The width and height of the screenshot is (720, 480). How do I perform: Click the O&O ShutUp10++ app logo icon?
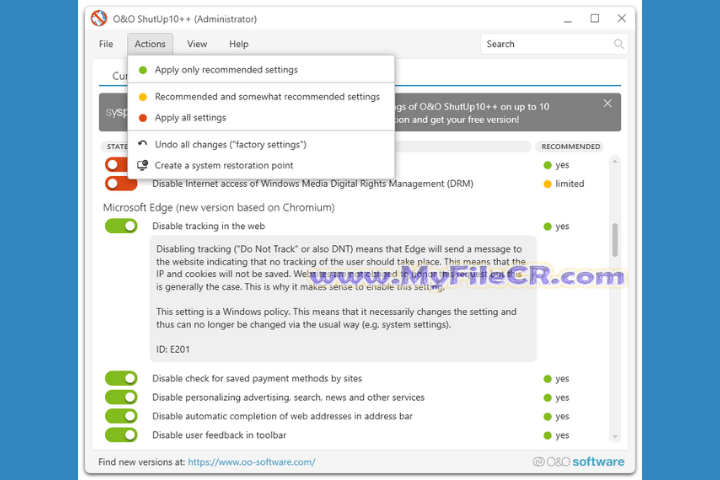point(98,18)
